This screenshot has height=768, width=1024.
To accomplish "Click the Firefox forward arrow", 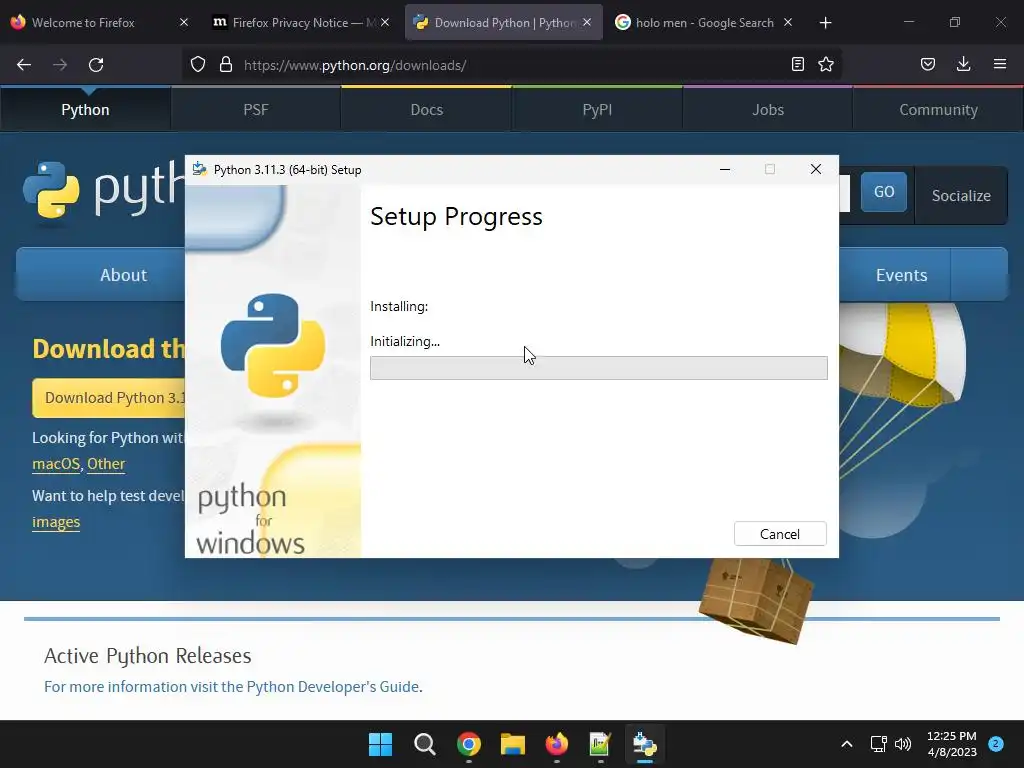I will (60, 65).
